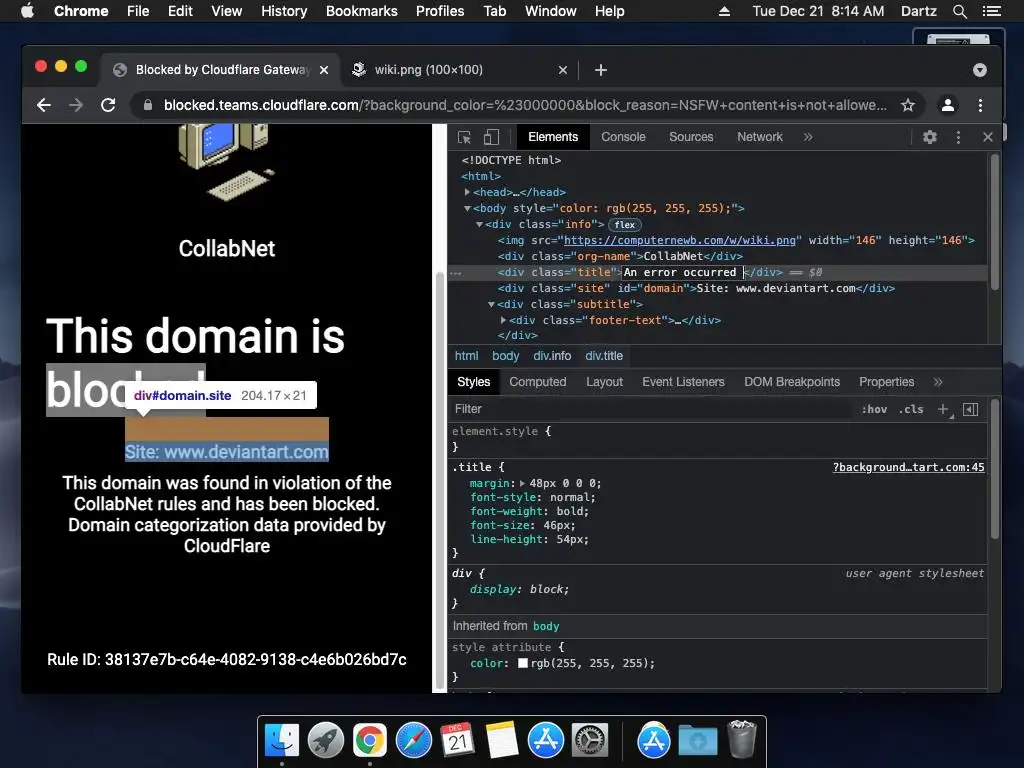
Task: Select html in the breadcrumb bar
Action: click(466, 356)
